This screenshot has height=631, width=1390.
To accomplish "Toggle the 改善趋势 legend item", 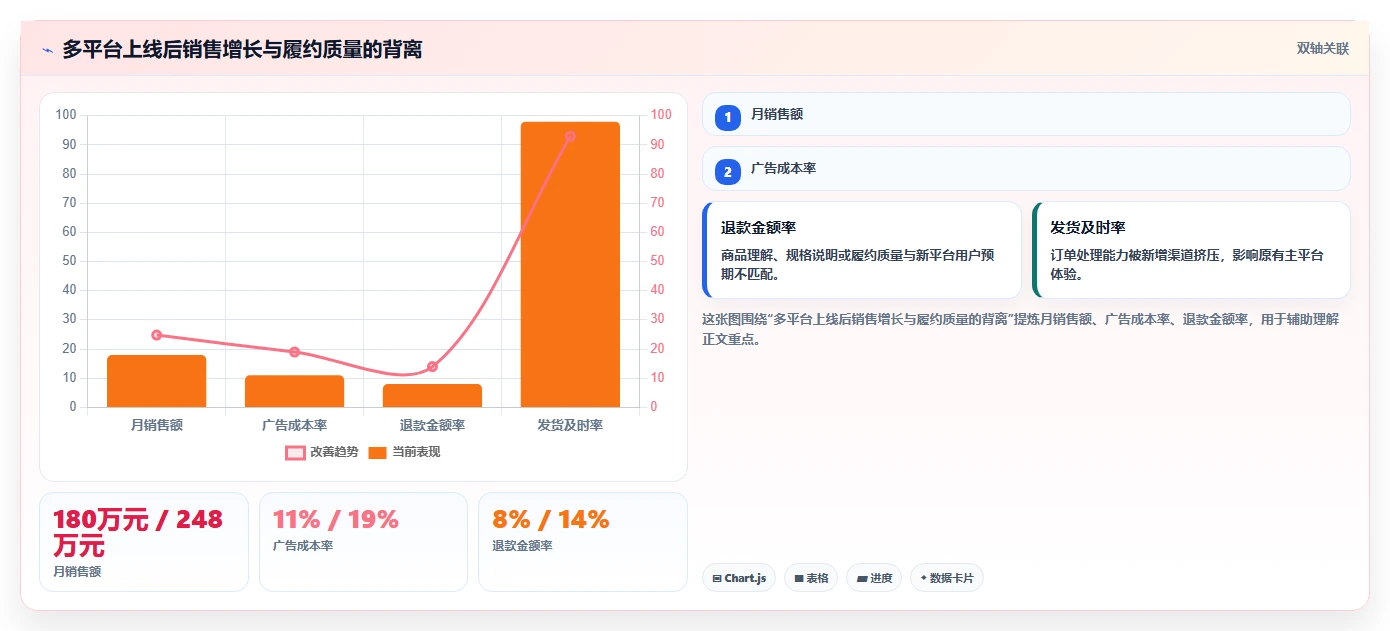I will coord(322,452).
